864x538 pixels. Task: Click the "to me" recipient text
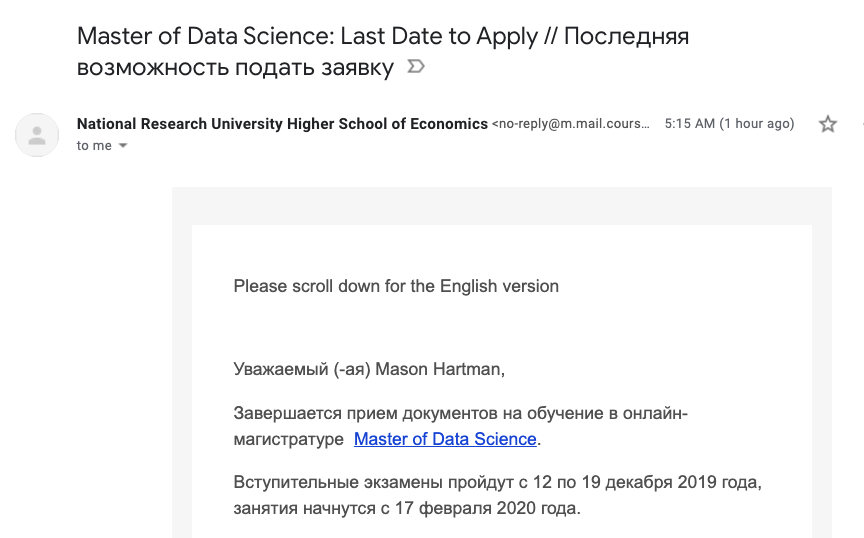[94, 146]
